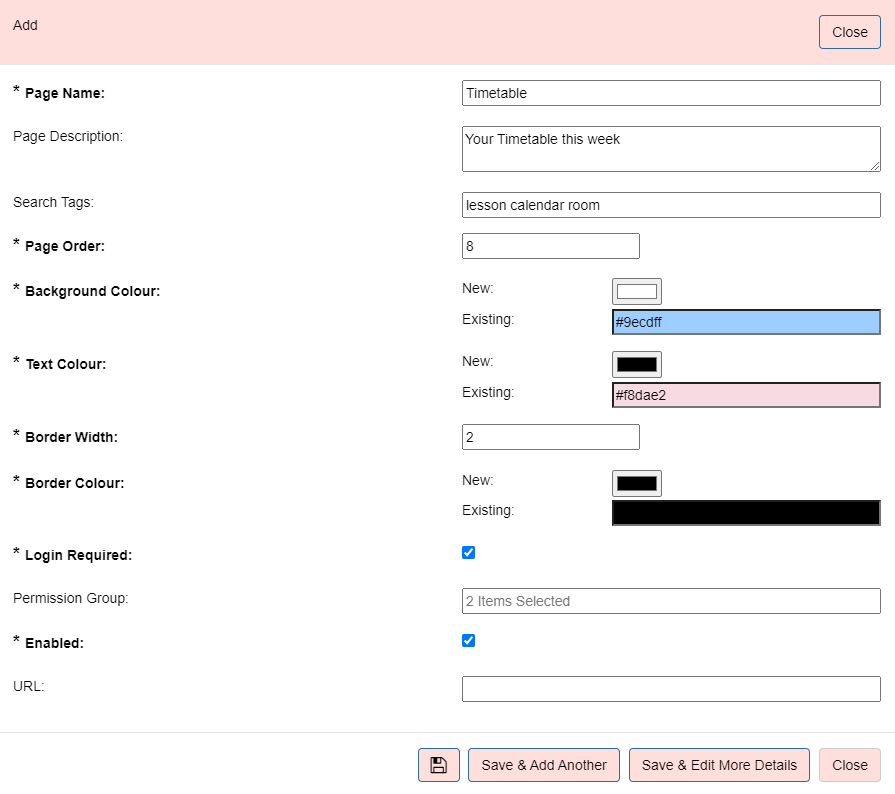895x794 pixels.
Task: Focus the Page Order field
Action: (x=550, y=246)
